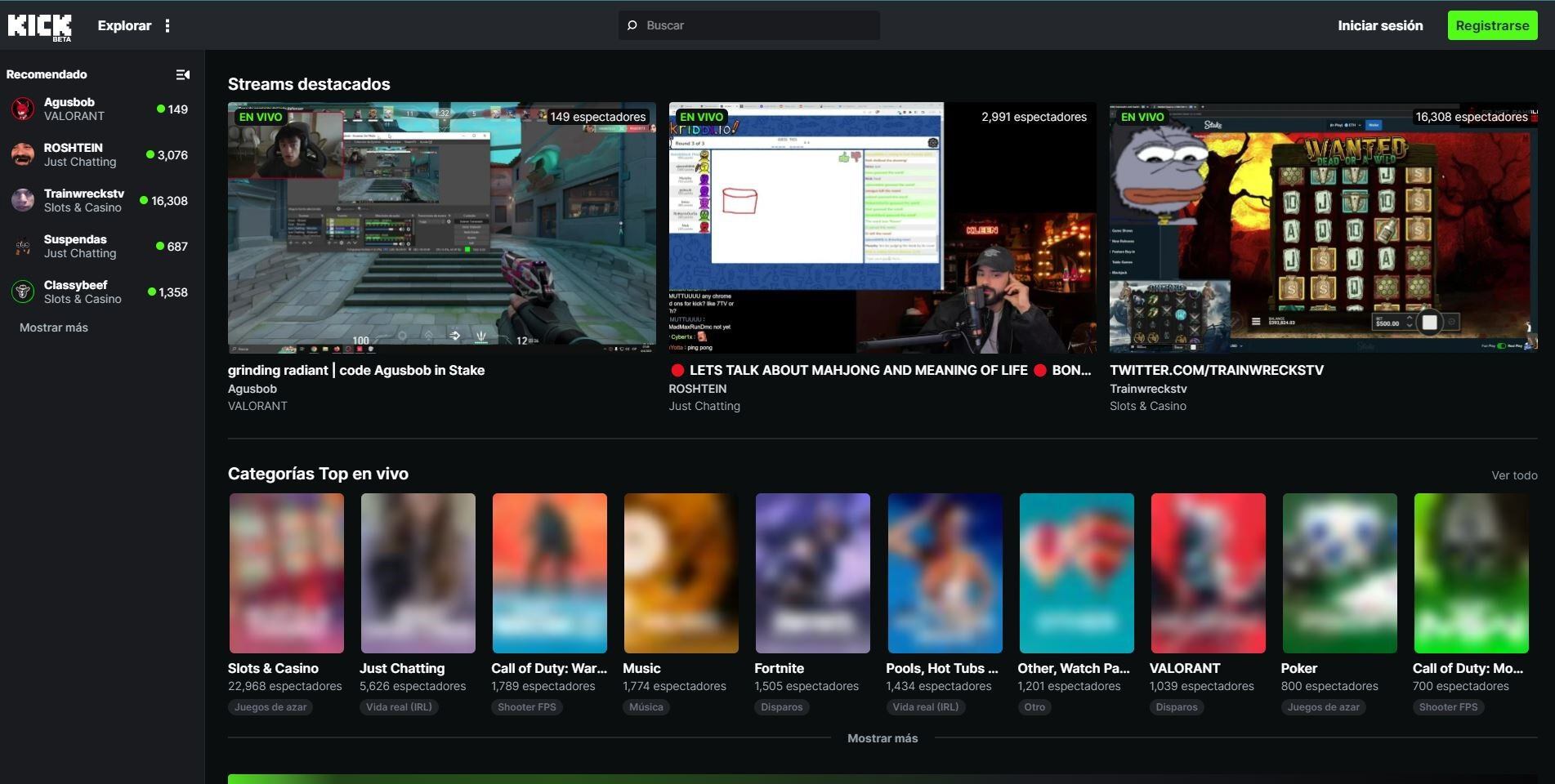Open ROSHTEIN's channel avatar
The width and height of the screenshot is (1555, 784).
coord(23,155)
